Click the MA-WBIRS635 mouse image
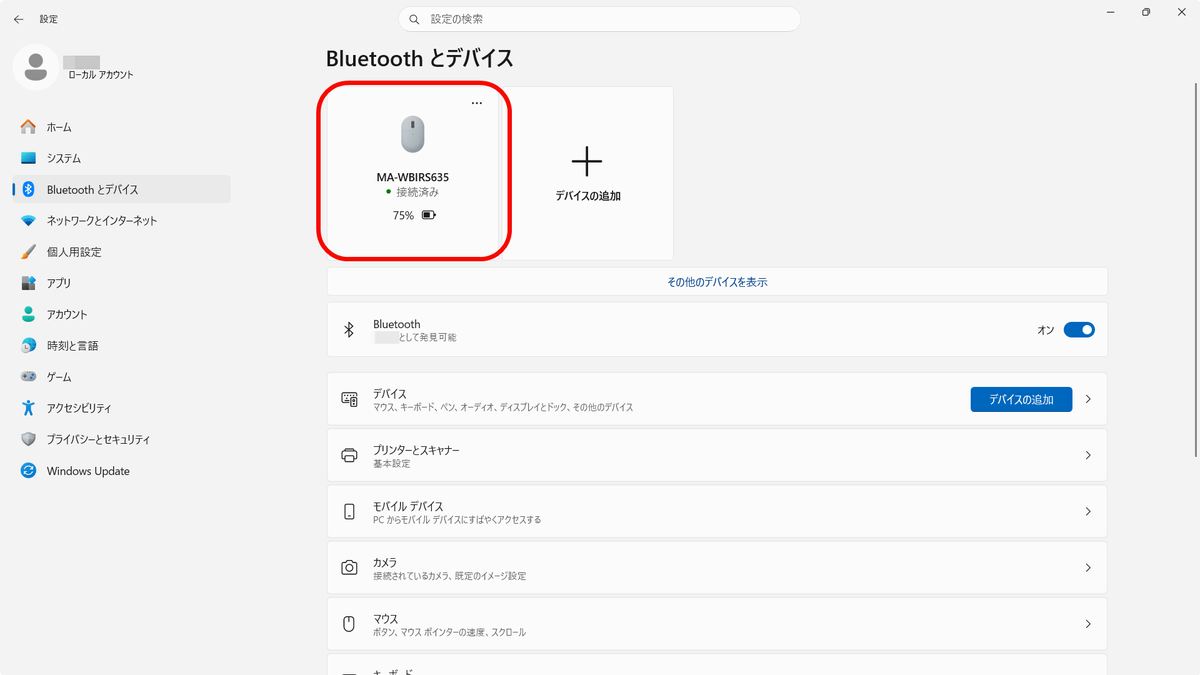The image size is (1200, 675). pyautogui.click(x=413, y=134)
